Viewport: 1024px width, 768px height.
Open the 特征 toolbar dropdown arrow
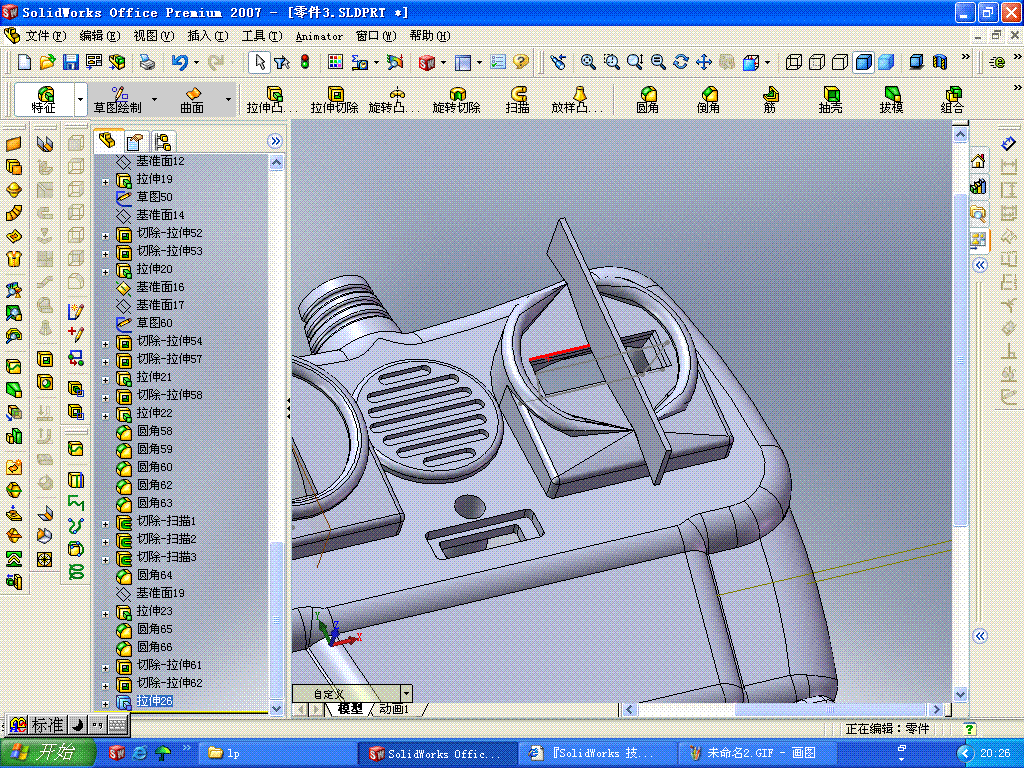point(80,100)
